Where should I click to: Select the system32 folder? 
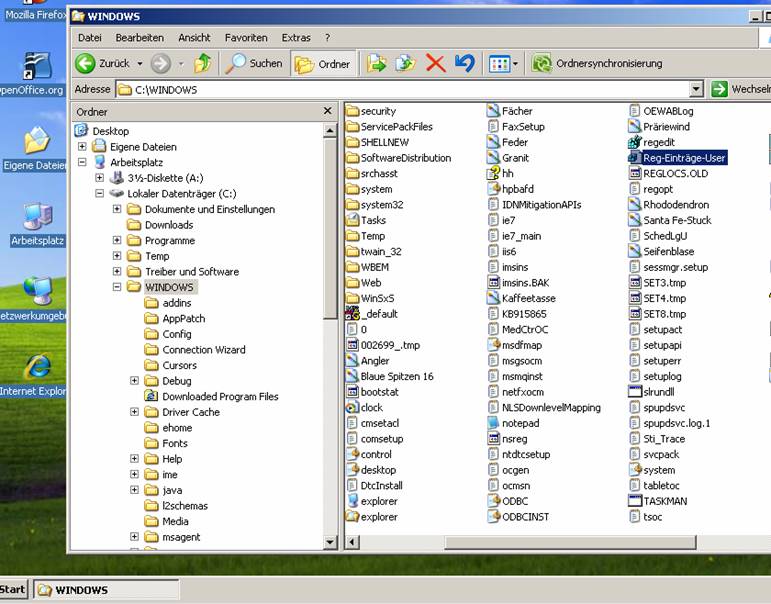click(375, 205)
